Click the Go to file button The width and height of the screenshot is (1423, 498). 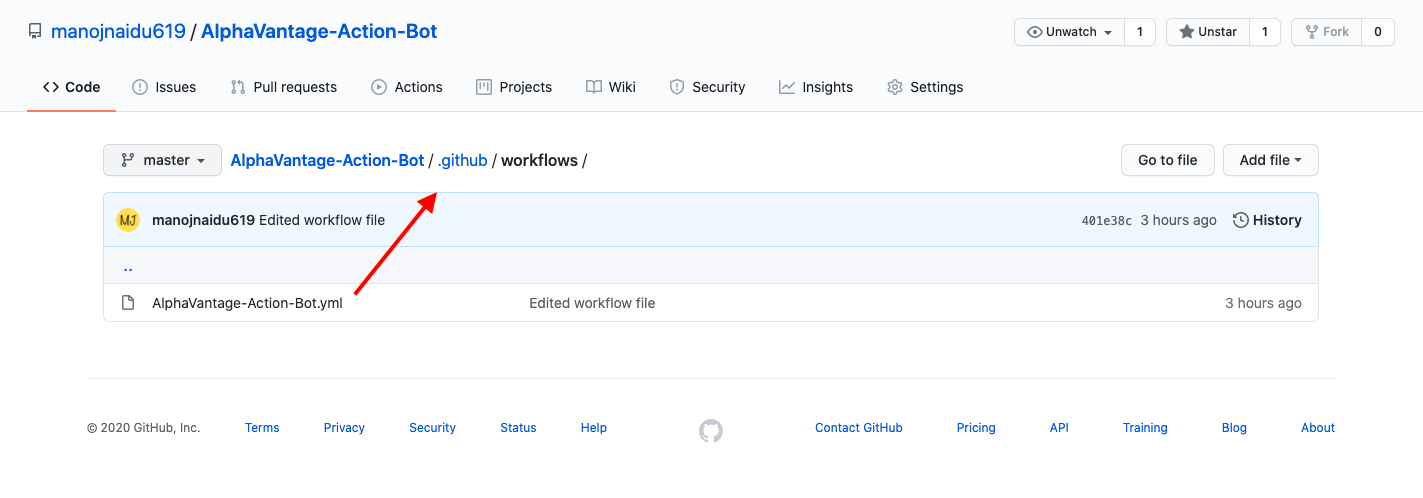(x=1168, y=160)
